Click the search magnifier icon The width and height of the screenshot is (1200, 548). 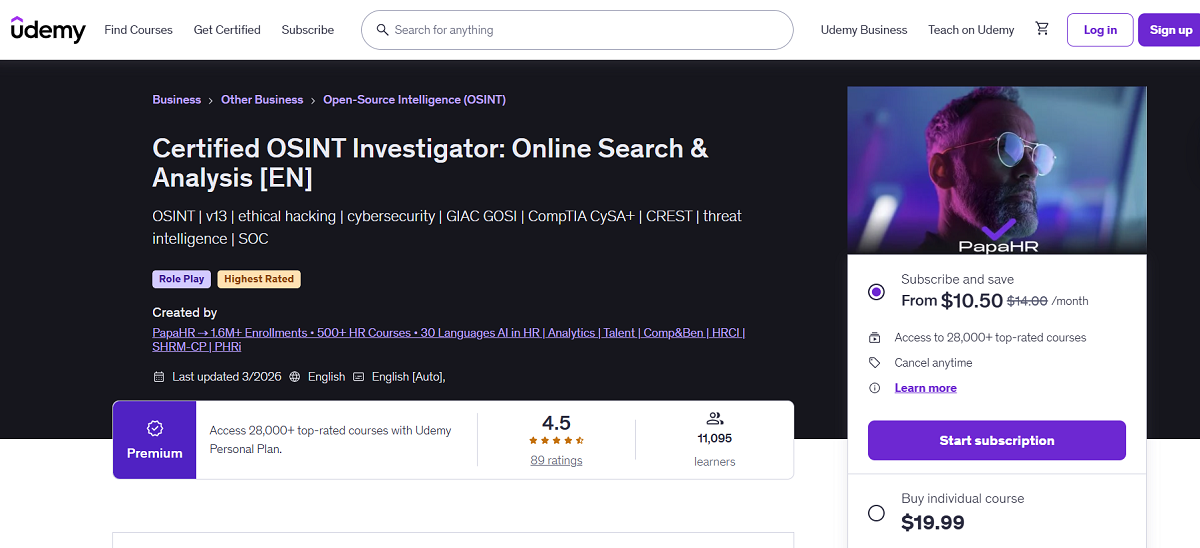point(382,30)
